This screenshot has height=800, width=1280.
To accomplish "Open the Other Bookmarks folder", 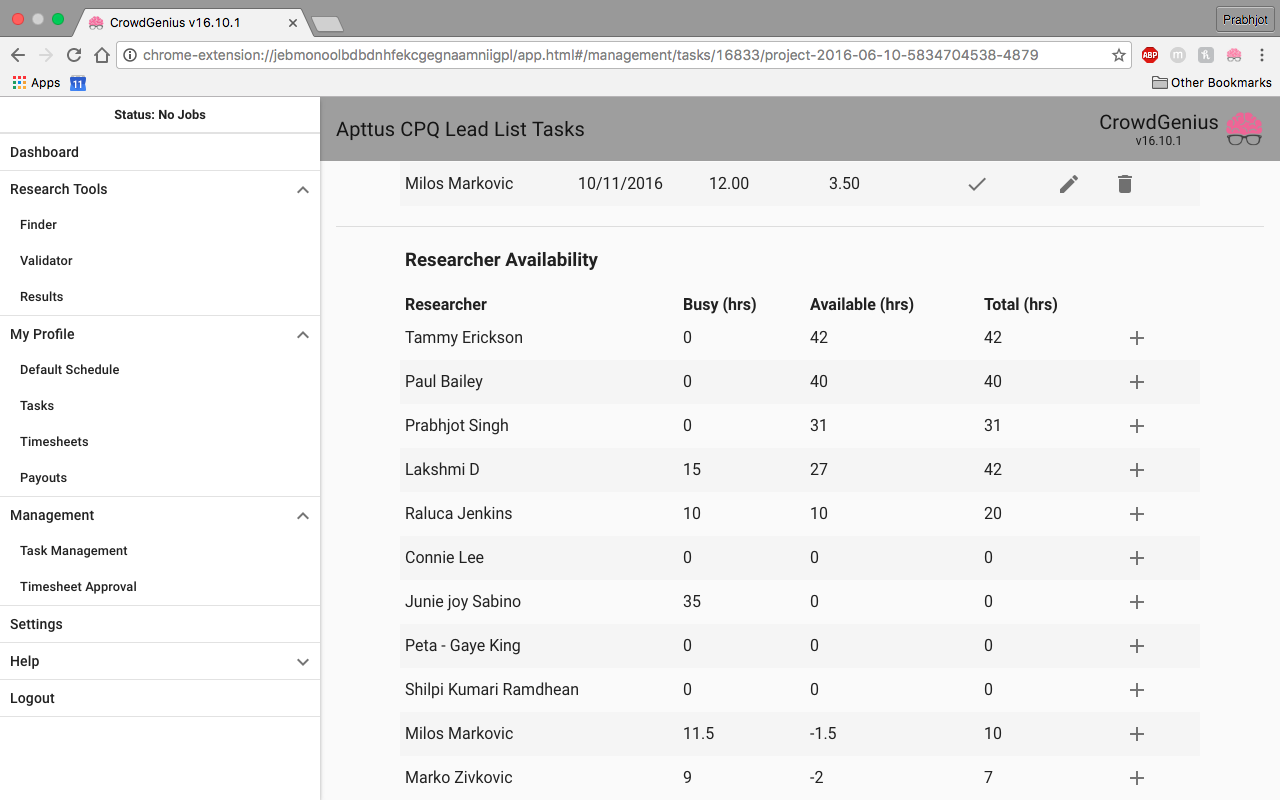I will 1212,83.
